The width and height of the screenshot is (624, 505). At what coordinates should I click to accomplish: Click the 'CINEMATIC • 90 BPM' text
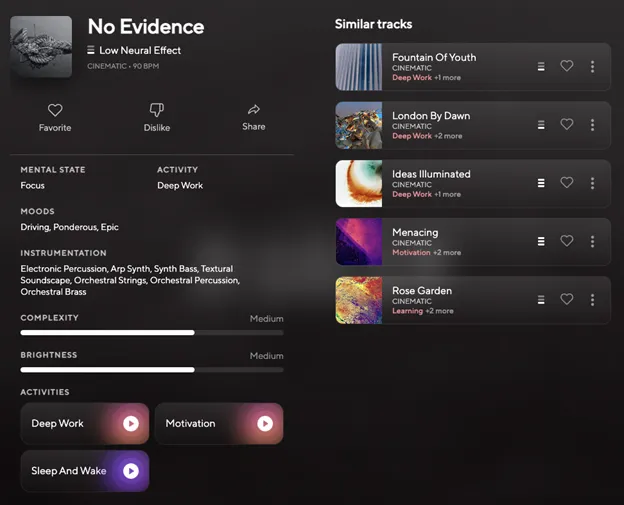(x=123, y=66)
